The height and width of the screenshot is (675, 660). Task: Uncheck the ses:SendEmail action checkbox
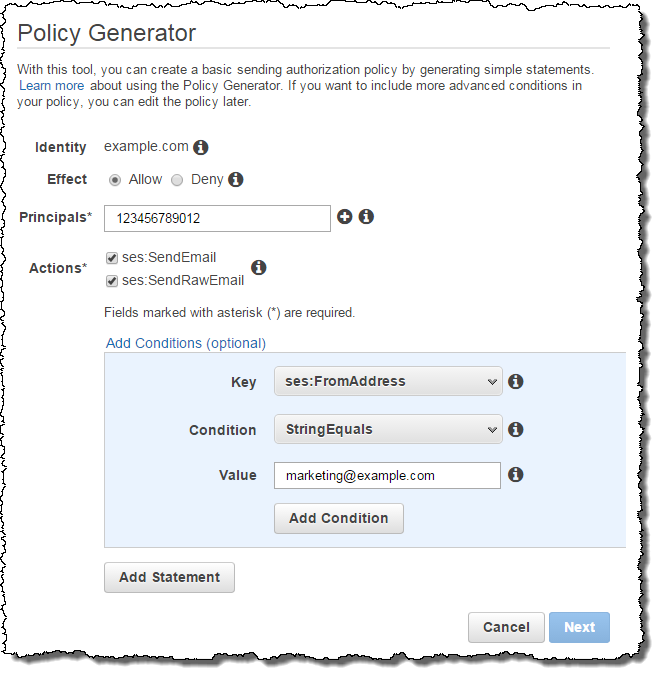pos(112,258)
